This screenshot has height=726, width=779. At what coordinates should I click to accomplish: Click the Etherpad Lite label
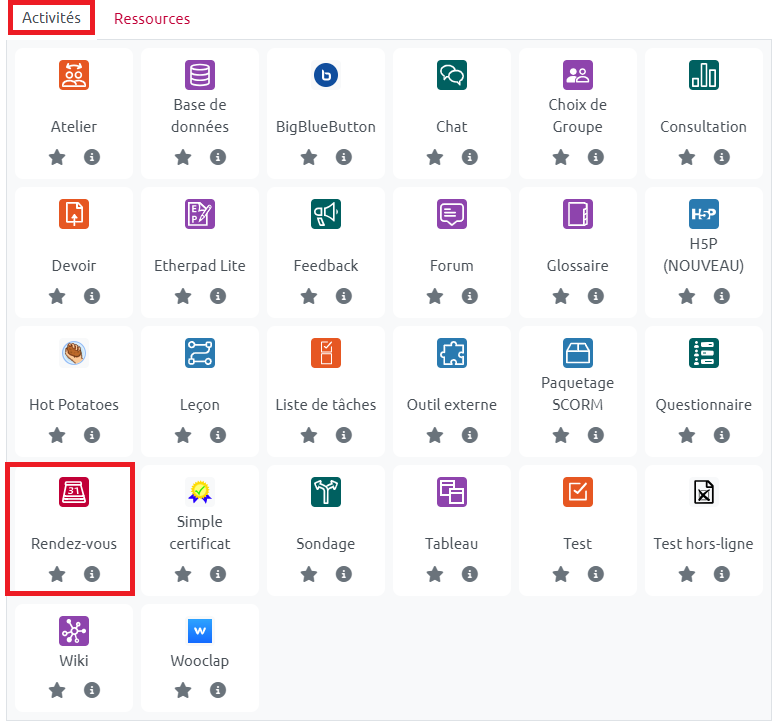pyautogui.click(x=200, y=266)
